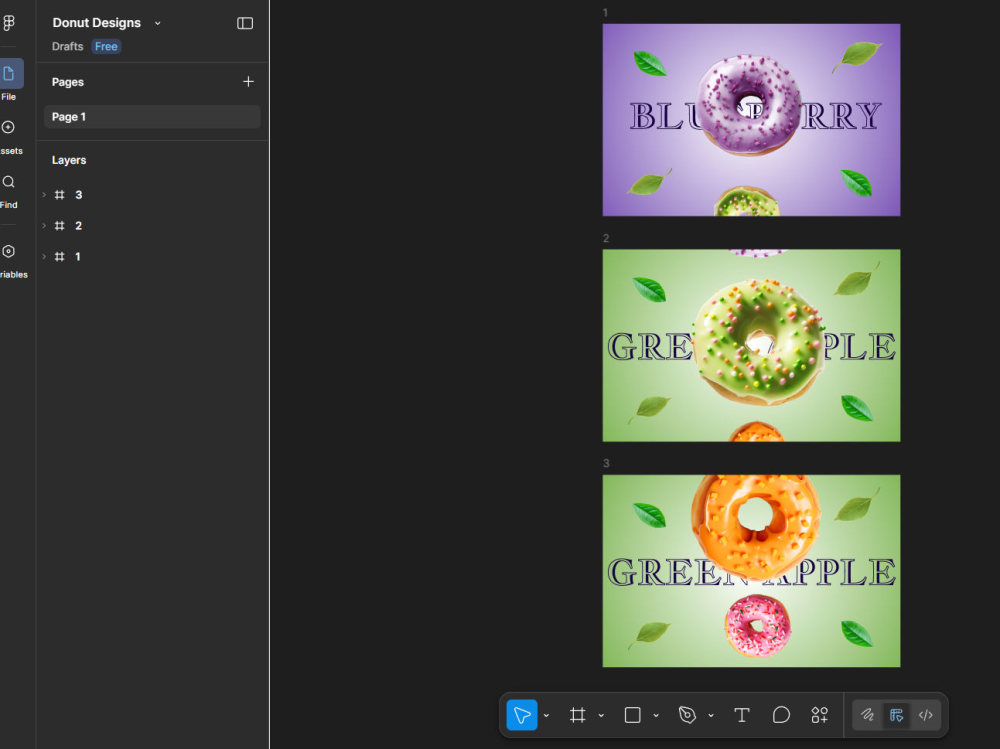1000x749 pixels.
Task: Click frame label 3 on canvas
Action: pyautogui.click(x=606, y=463)
